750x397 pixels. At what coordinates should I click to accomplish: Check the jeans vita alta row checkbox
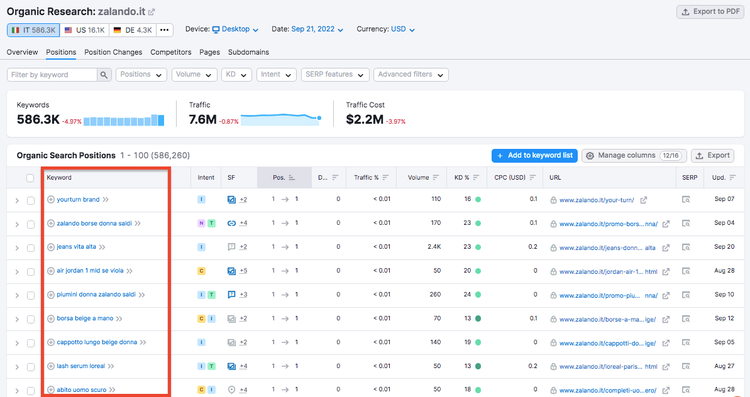[31, 248]
